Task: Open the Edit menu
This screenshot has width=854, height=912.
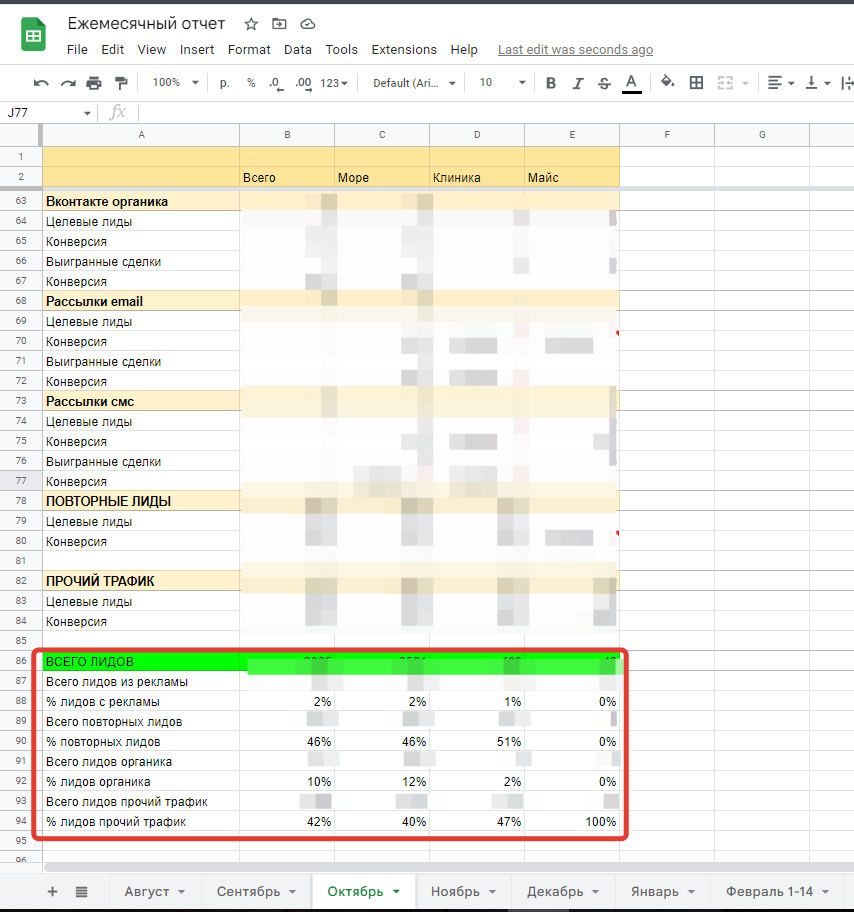Action: (112, 50)
